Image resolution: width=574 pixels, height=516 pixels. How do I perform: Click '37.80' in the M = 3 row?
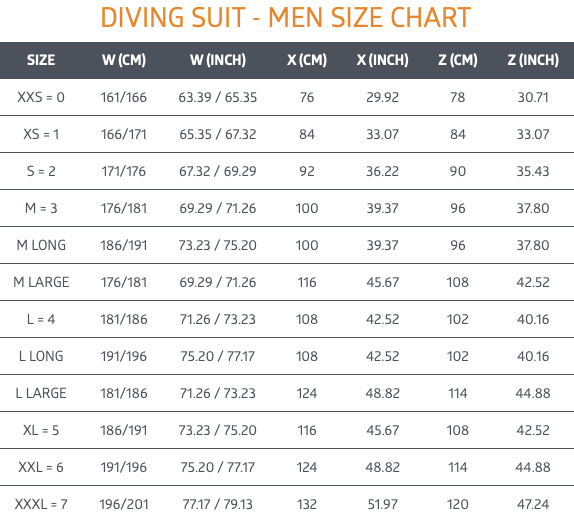click(533, 208)
